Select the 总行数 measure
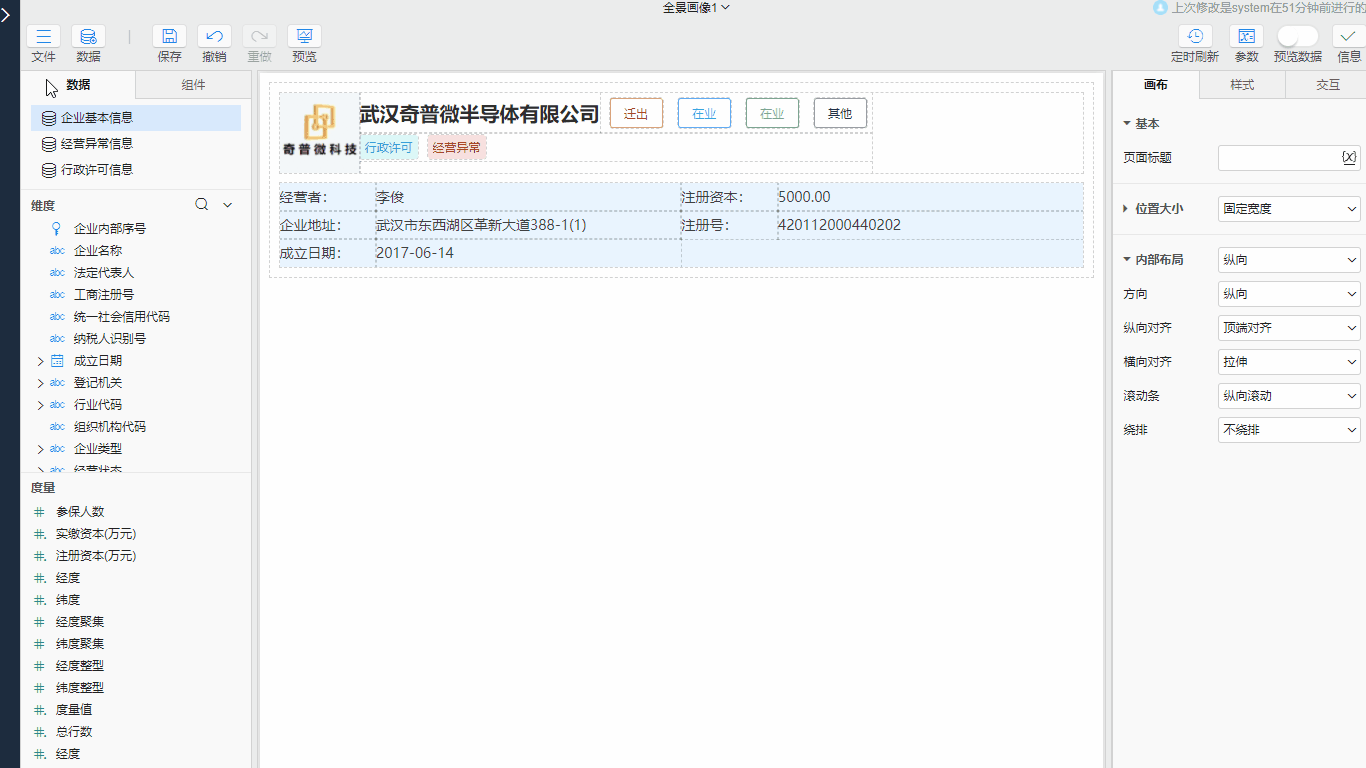This screenshot has width=1366, height=768. coord(74,732)
